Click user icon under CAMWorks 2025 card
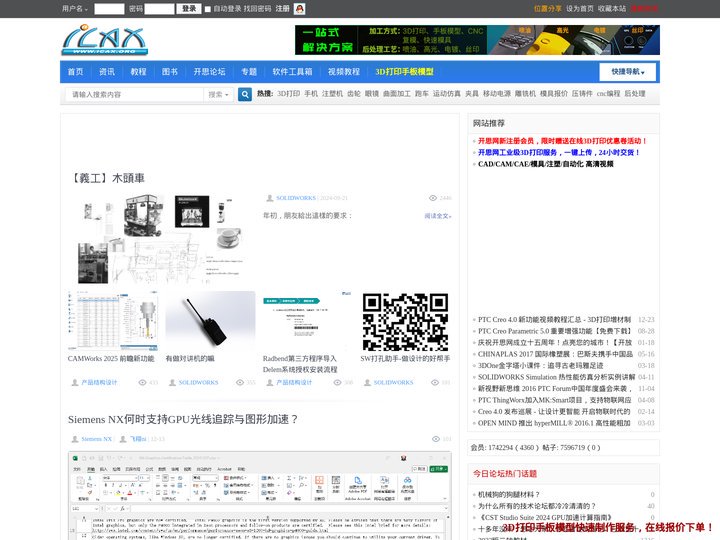Viewport: 720px width, 540px height. tap(75, 382)
